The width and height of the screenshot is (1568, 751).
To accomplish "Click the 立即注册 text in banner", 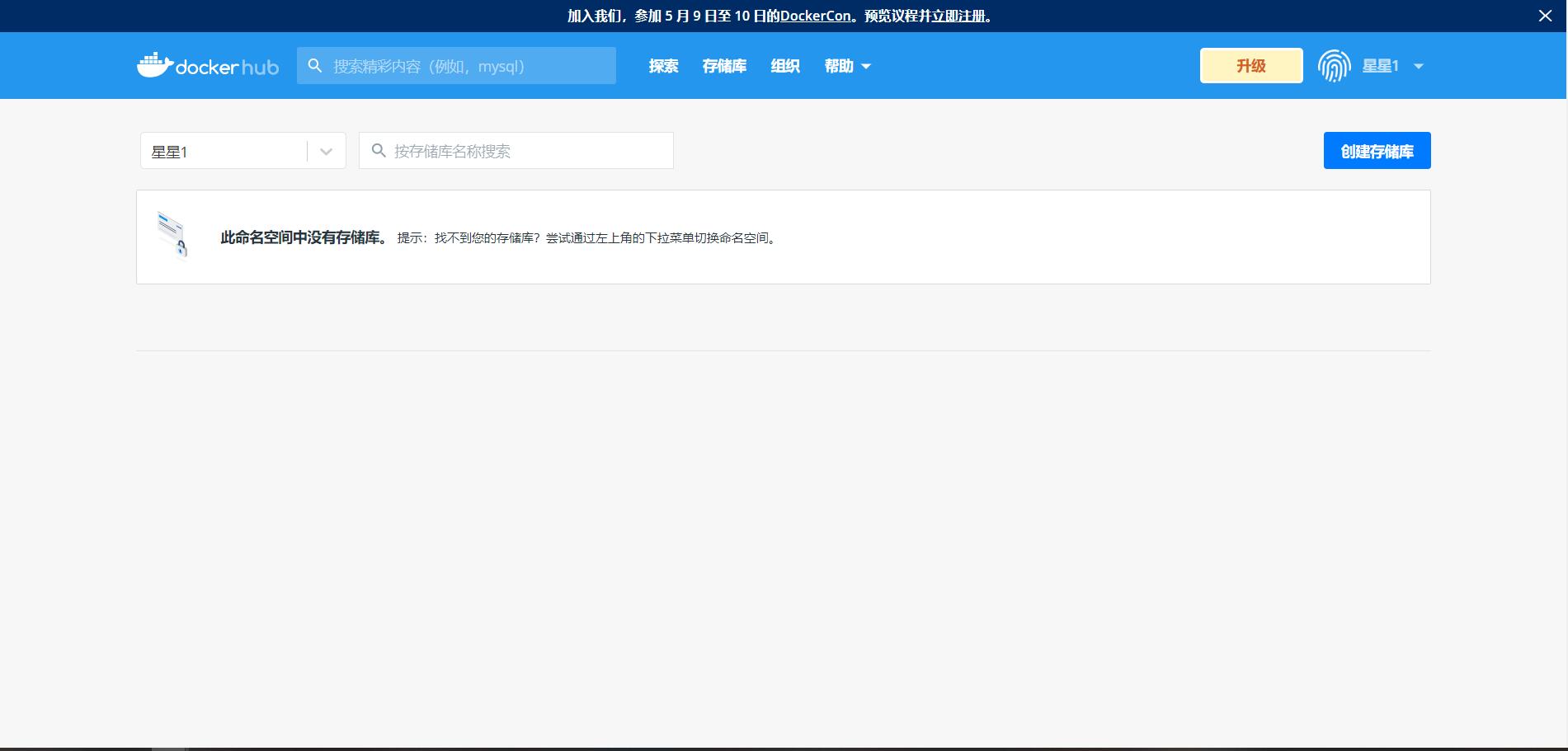I will coord(958,16).
